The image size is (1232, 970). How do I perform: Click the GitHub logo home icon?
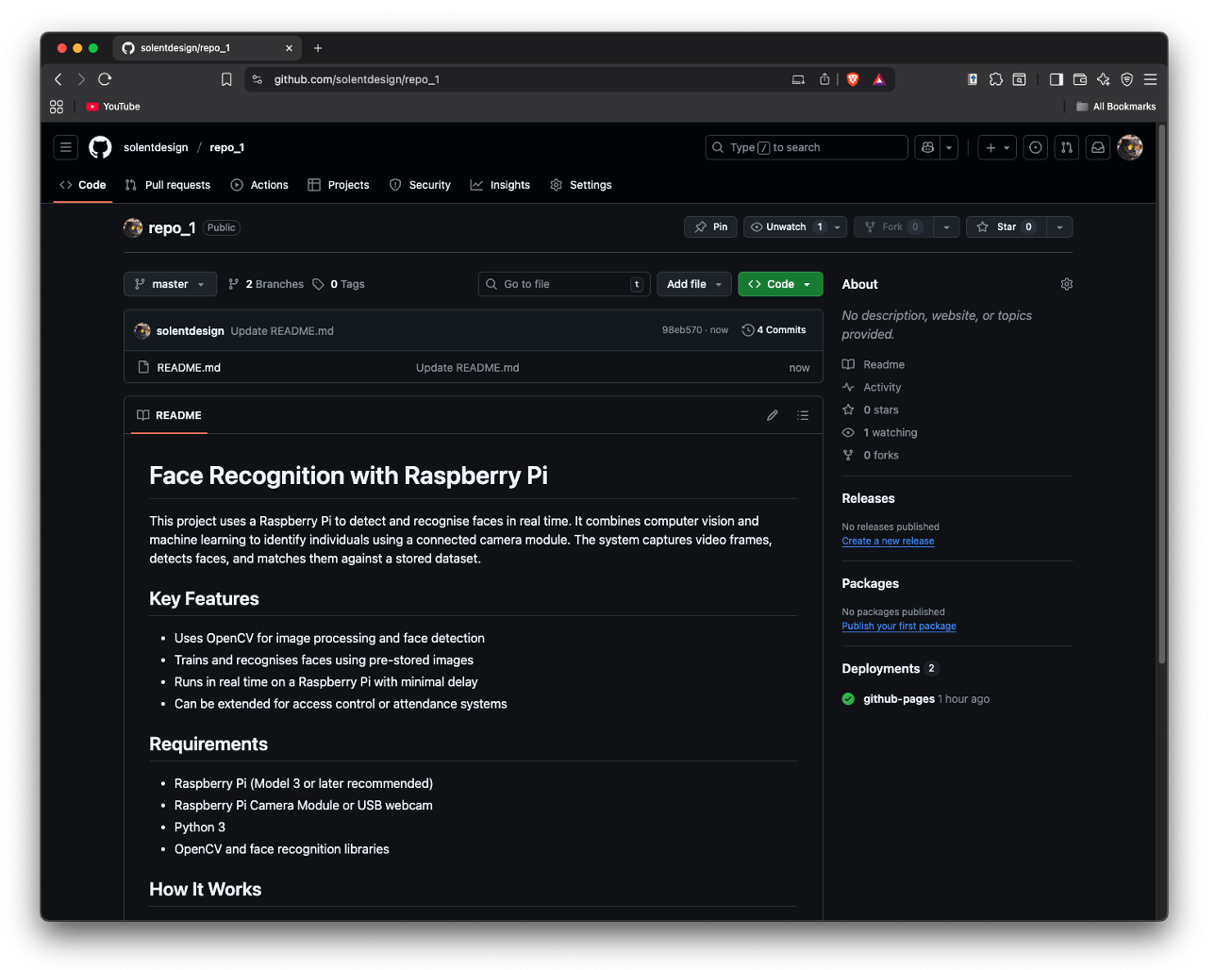[100, 147]
